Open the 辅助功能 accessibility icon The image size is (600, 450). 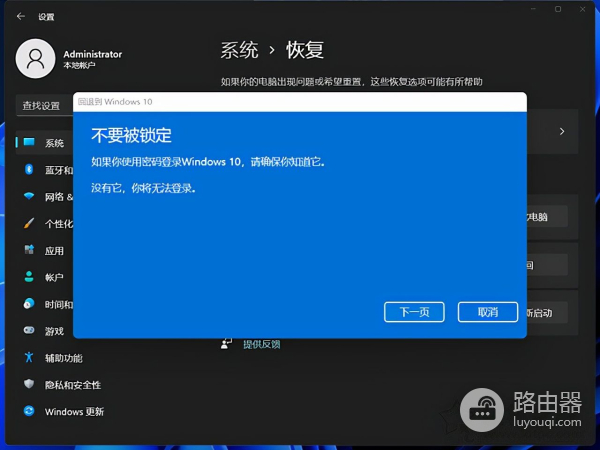(x=29, y=357)
